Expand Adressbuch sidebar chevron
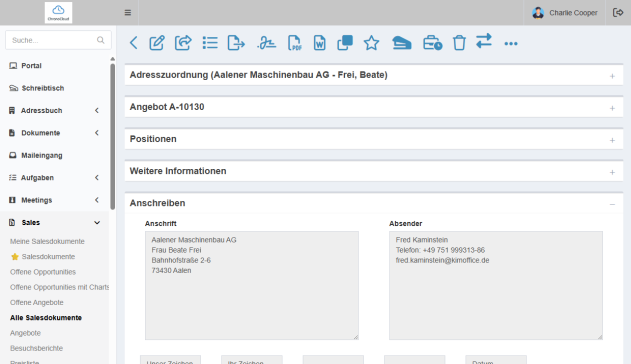 point(97,111)
